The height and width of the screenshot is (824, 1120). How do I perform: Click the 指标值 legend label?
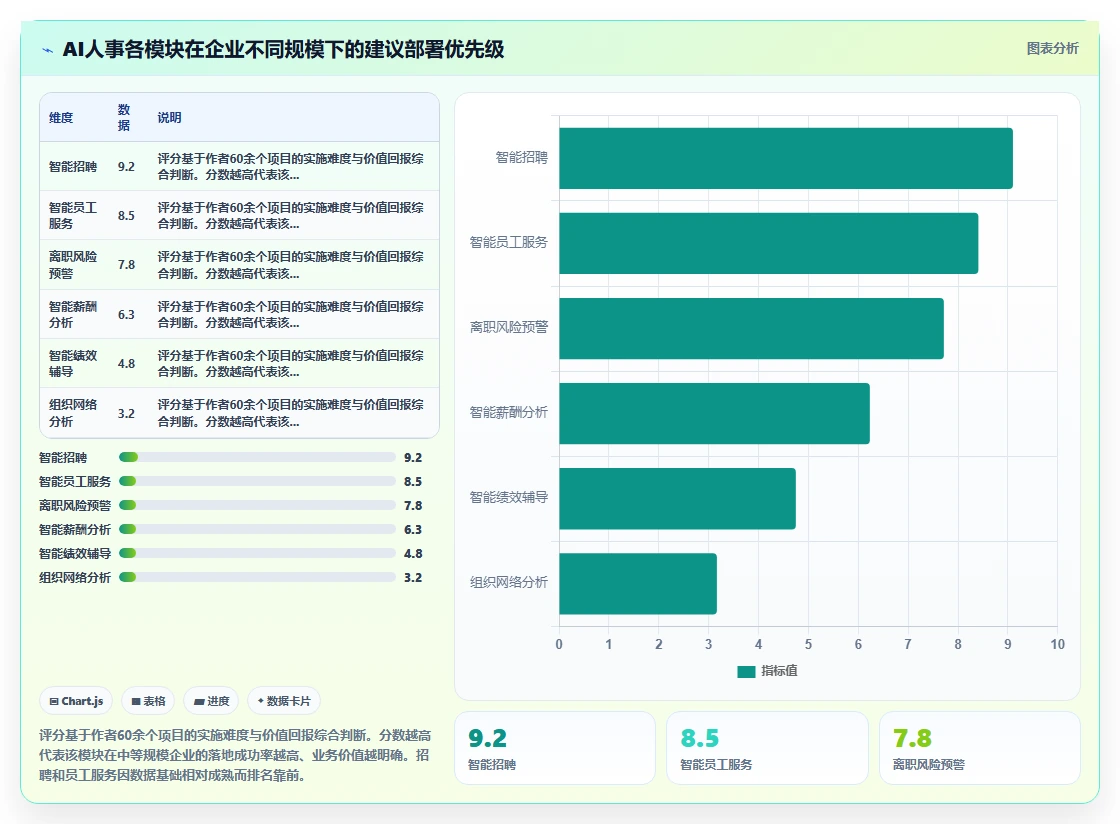[x=779, y=670]
